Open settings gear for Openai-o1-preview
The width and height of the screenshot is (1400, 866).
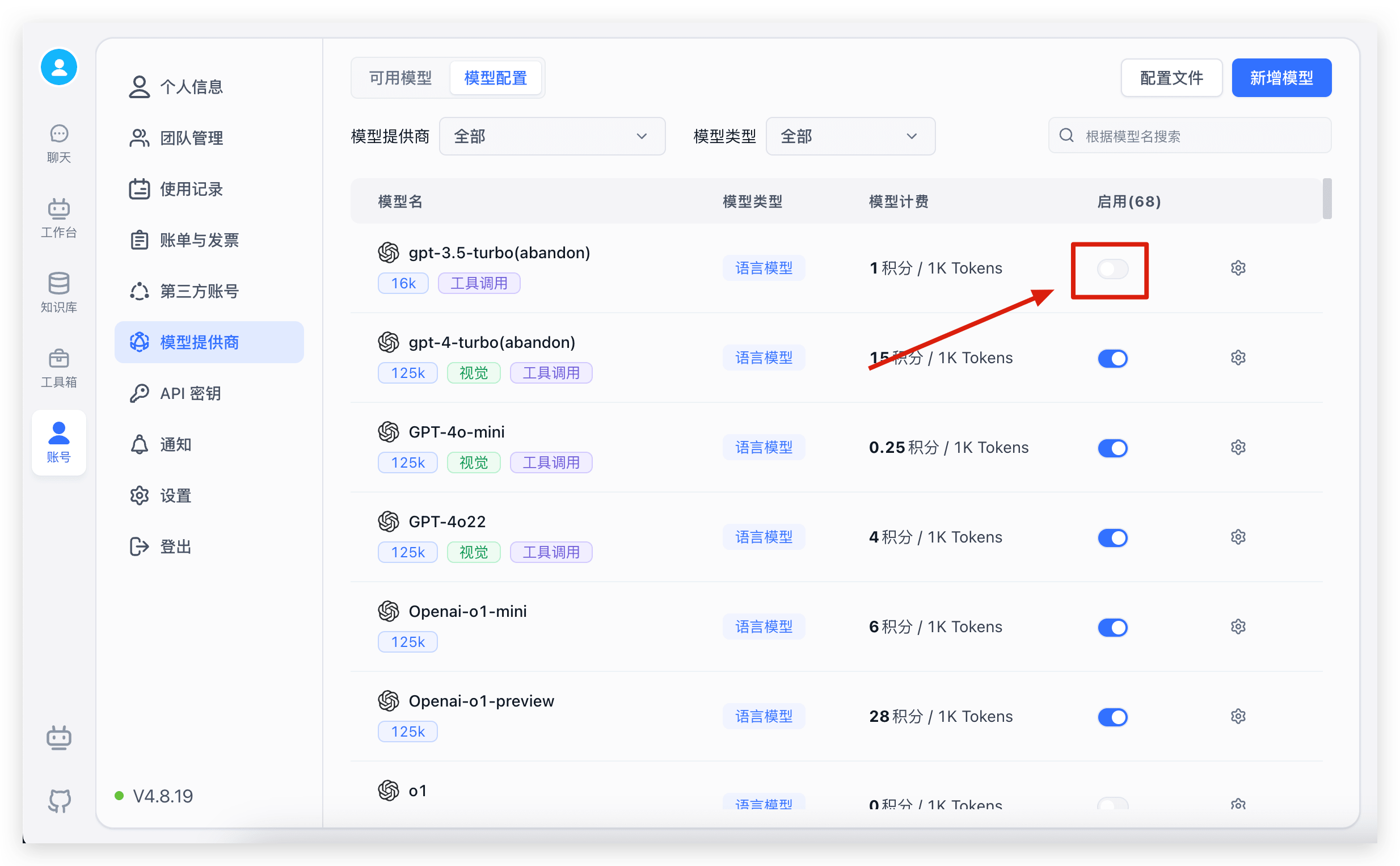(x=1238, y=717)
